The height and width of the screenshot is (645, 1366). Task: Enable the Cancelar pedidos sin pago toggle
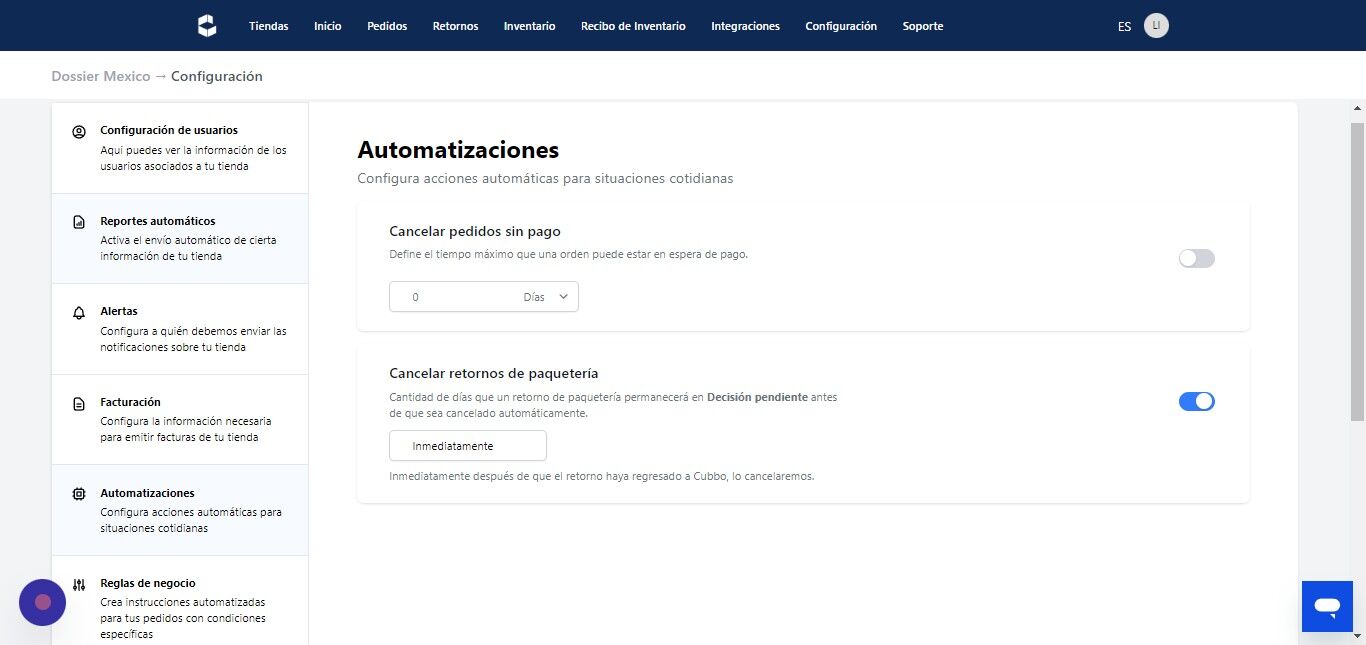[1196, 258]
